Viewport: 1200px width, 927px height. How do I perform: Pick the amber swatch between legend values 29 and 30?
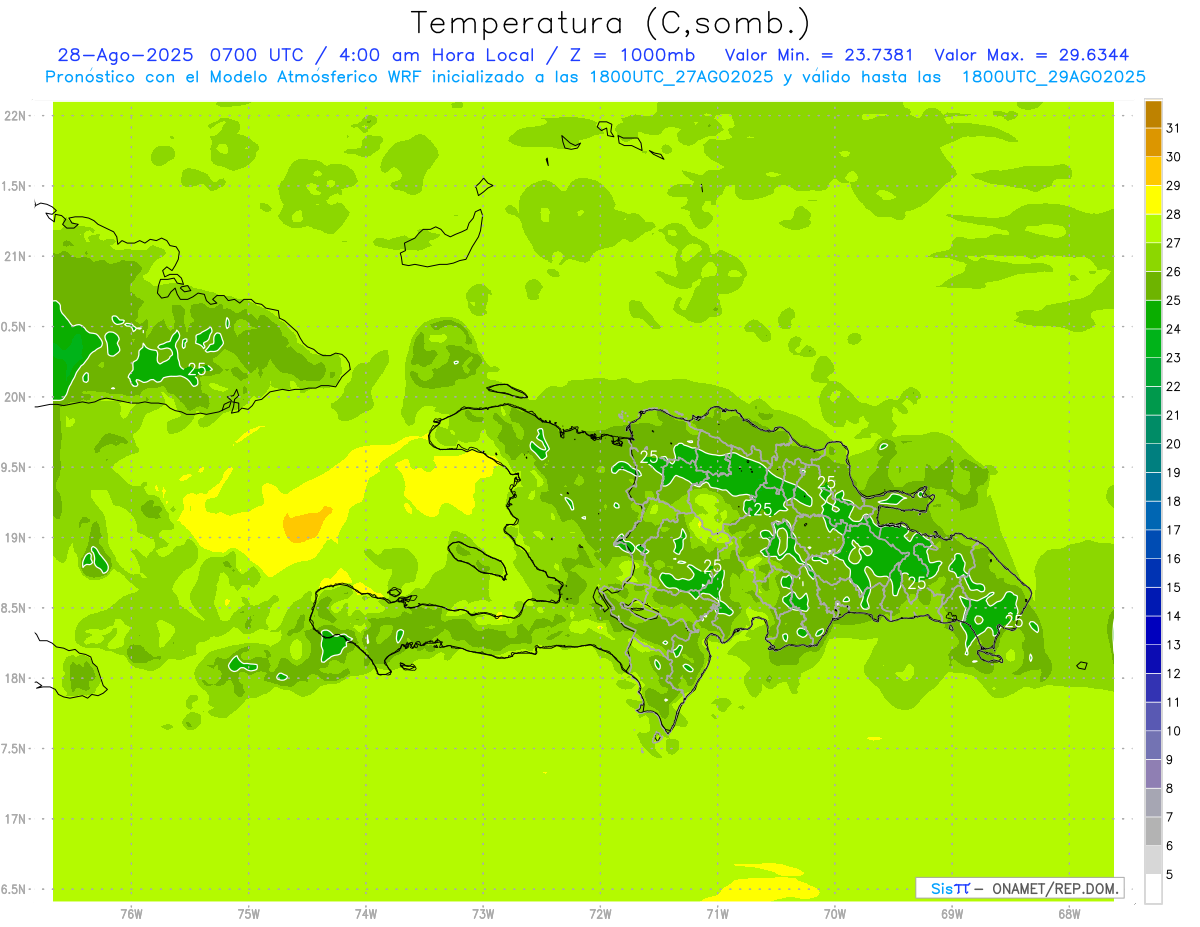tap(1153, 171)
